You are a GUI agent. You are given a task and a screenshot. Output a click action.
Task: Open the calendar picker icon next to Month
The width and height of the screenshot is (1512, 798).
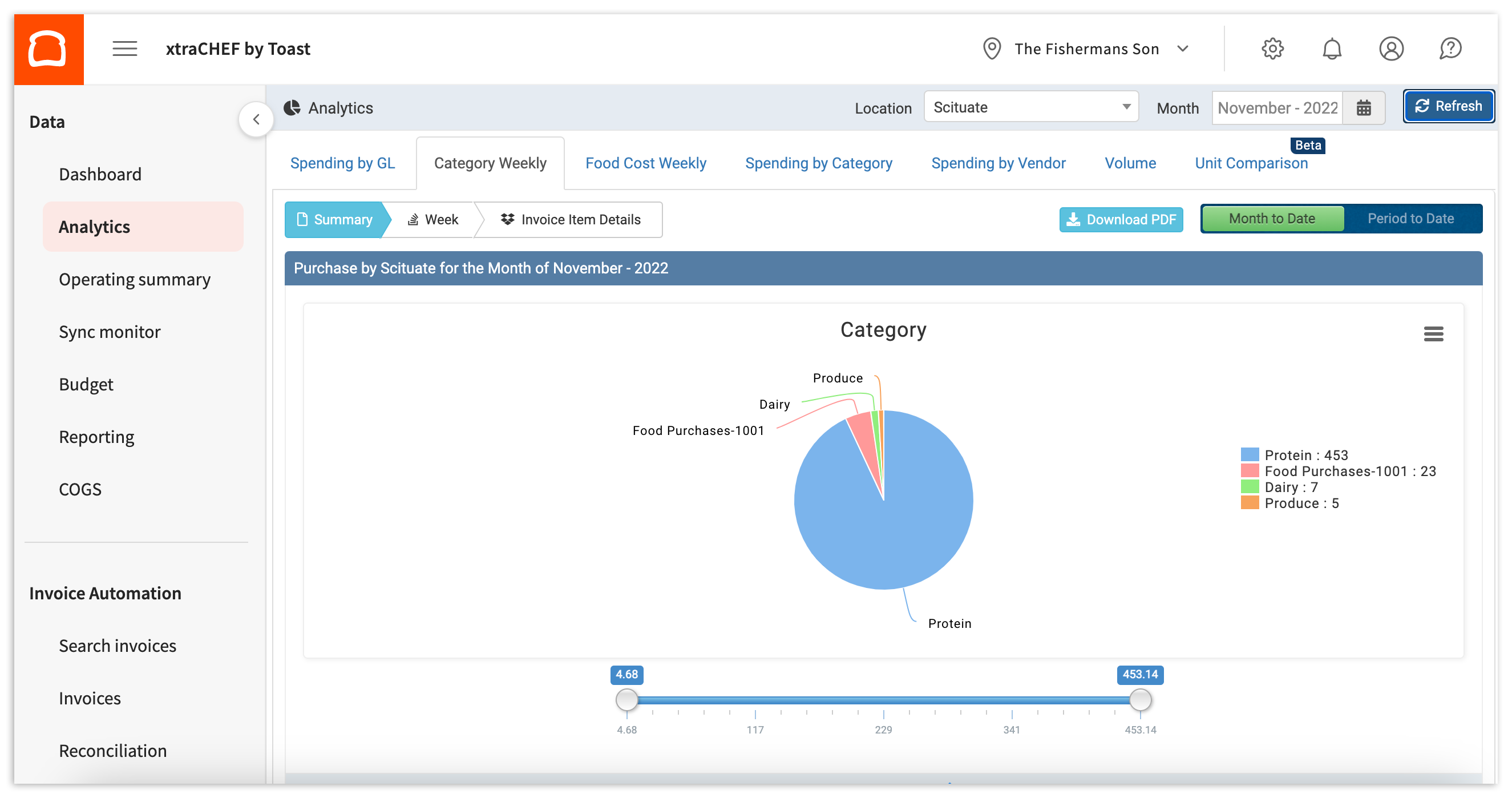point(1364,107)
